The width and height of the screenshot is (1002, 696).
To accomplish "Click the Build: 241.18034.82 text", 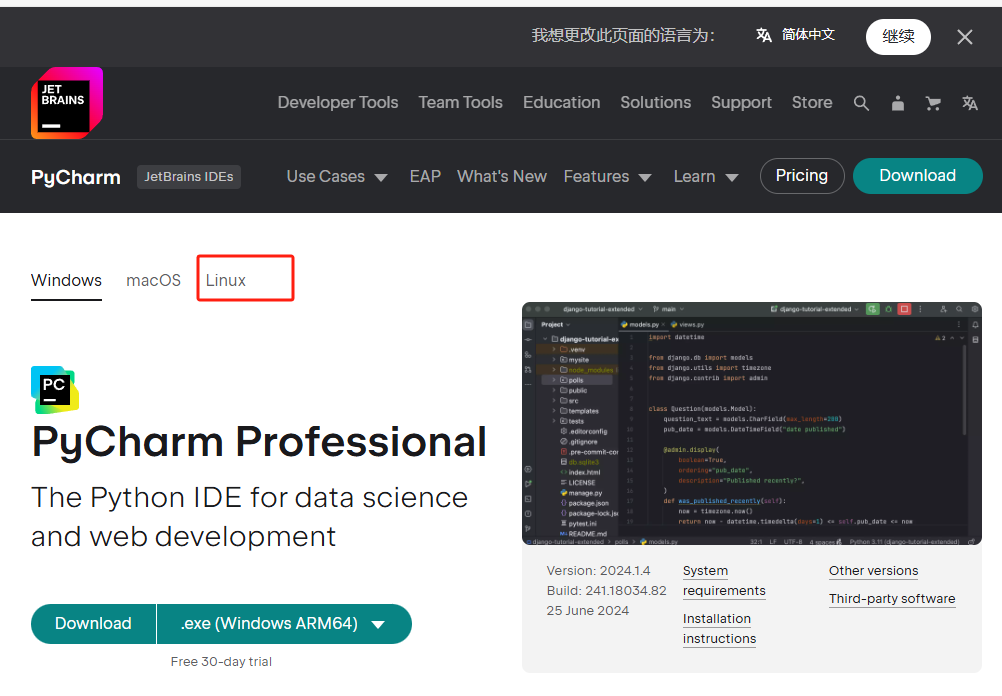I will click(606, 591).
